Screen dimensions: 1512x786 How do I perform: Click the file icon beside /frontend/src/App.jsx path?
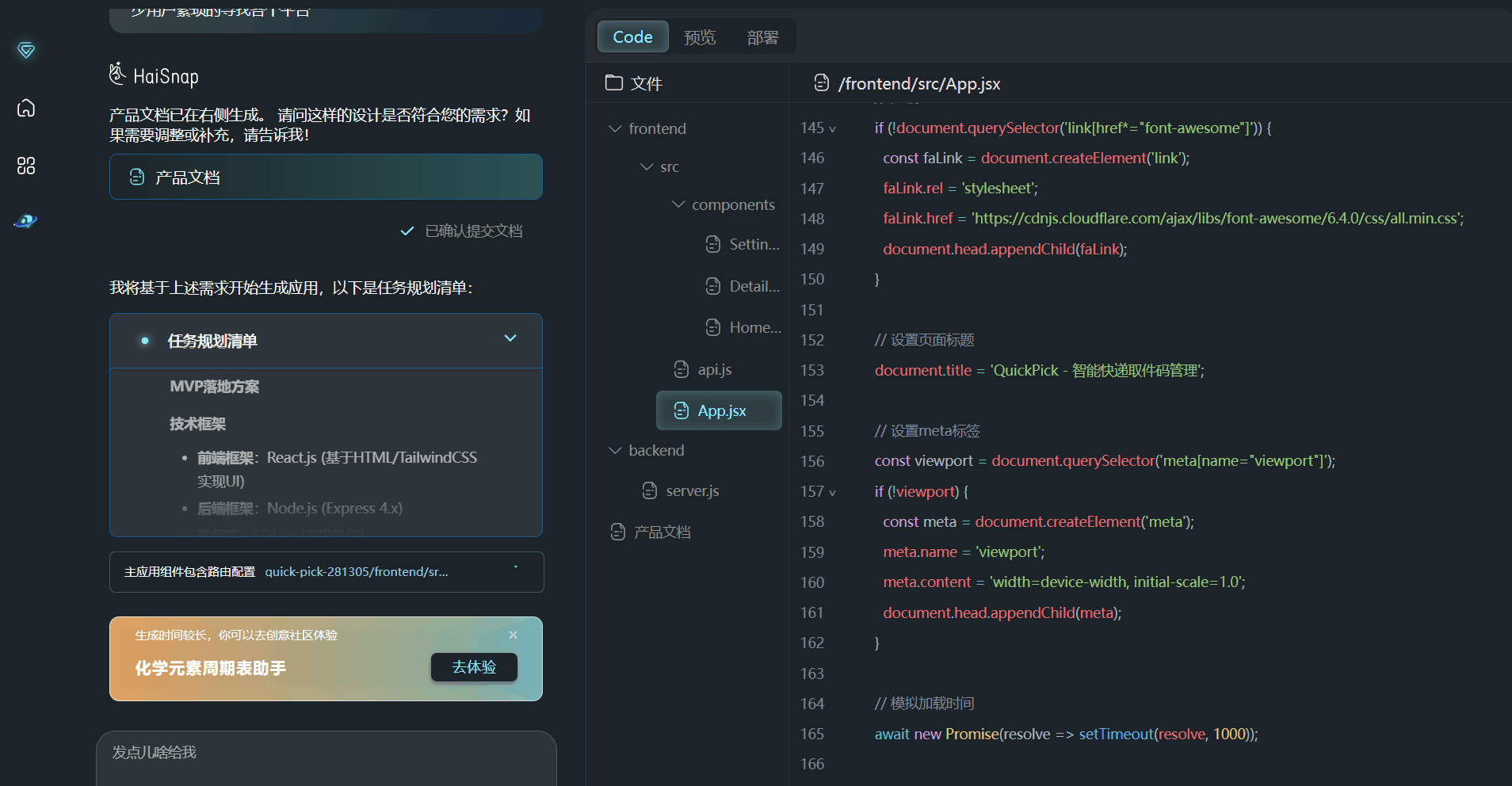point(822,82)
